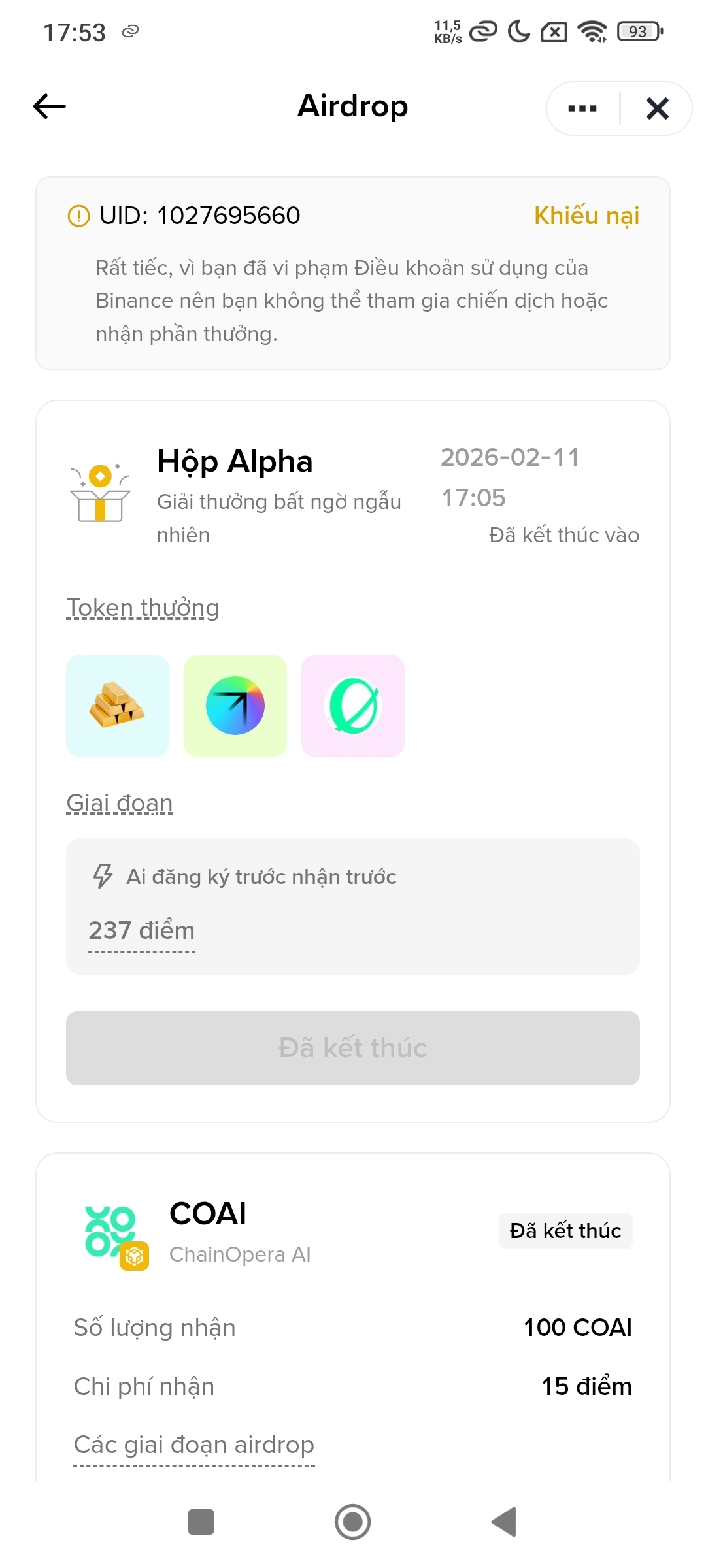Select the gold bars reward token
The image size is (706, 1568).
pos(118,706)
